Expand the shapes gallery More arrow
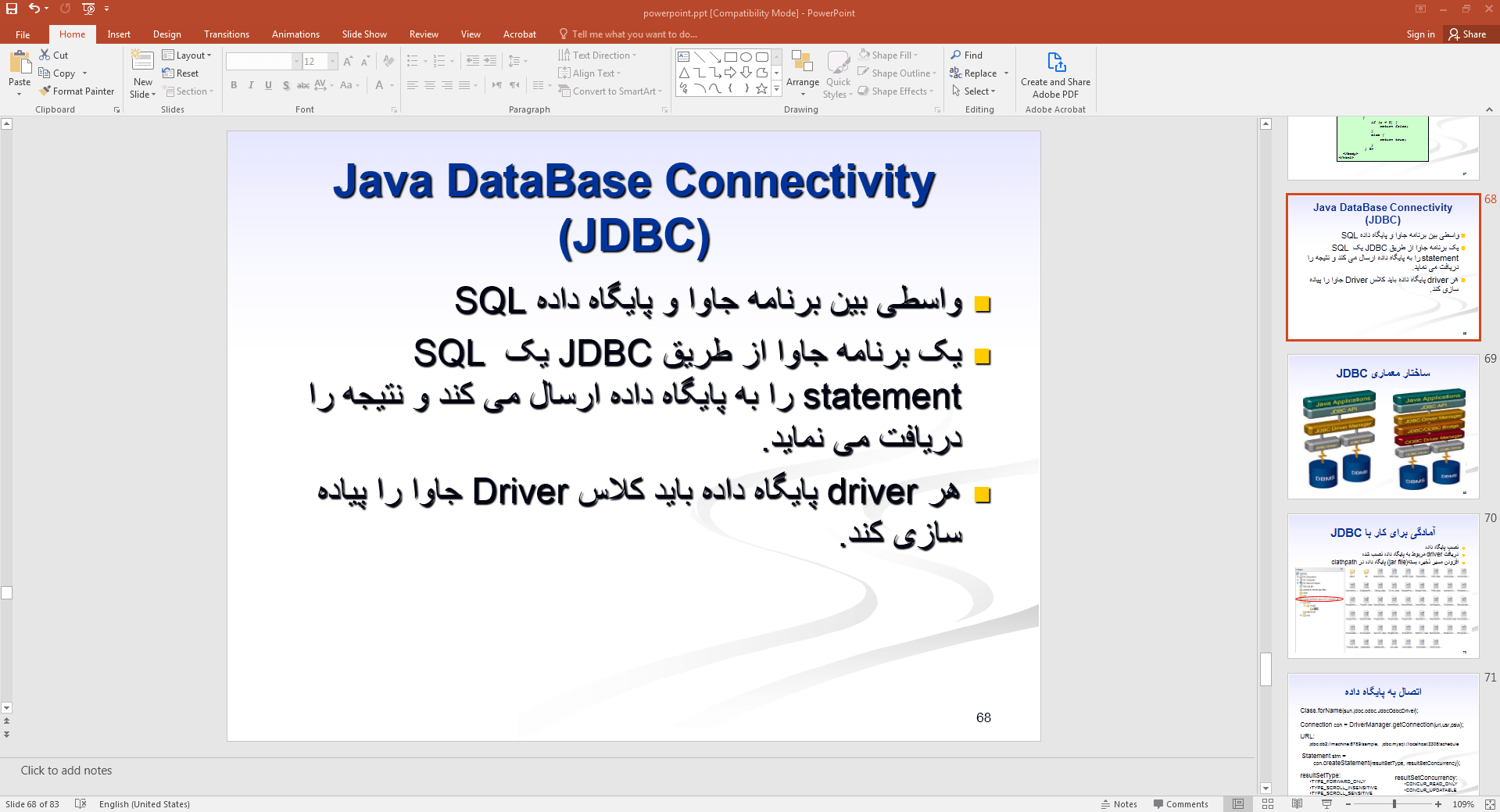 [776, 89]
